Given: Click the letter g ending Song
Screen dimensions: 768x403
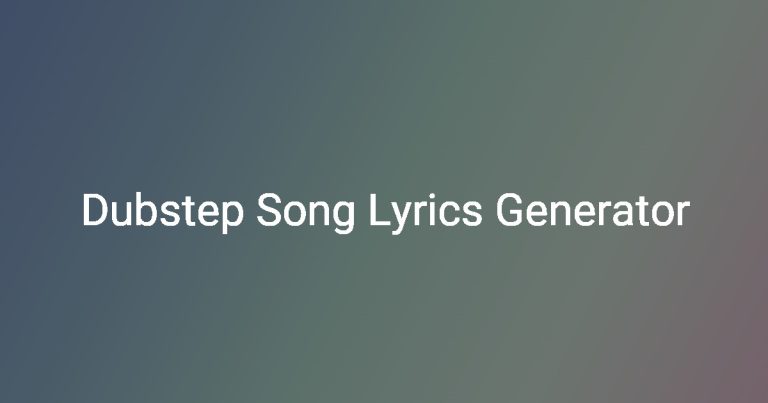Looking at the screenshot, I should pos(344,218).
